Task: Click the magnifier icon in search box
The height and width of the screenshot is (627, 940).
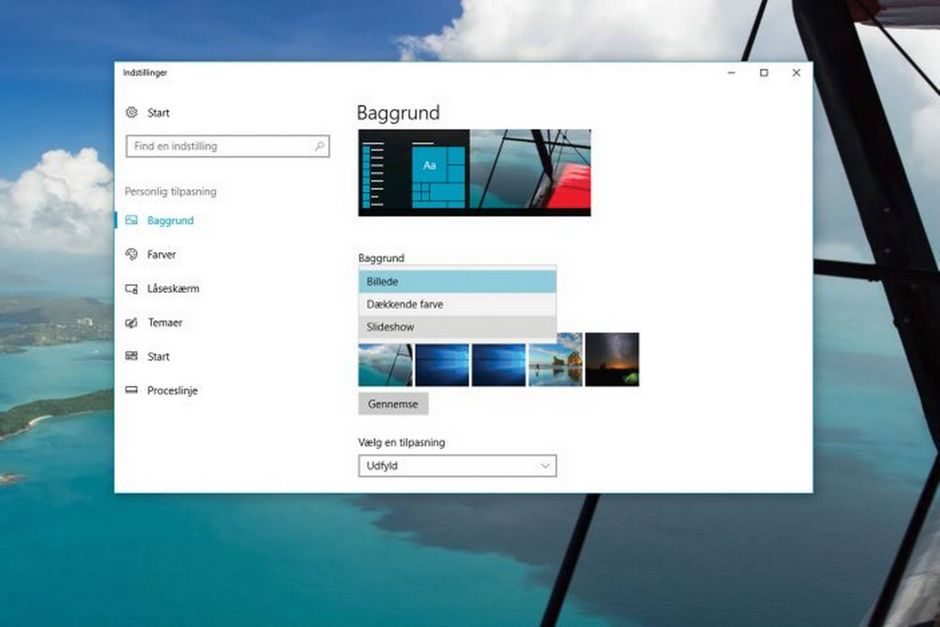Action: (x=320, y=146)
